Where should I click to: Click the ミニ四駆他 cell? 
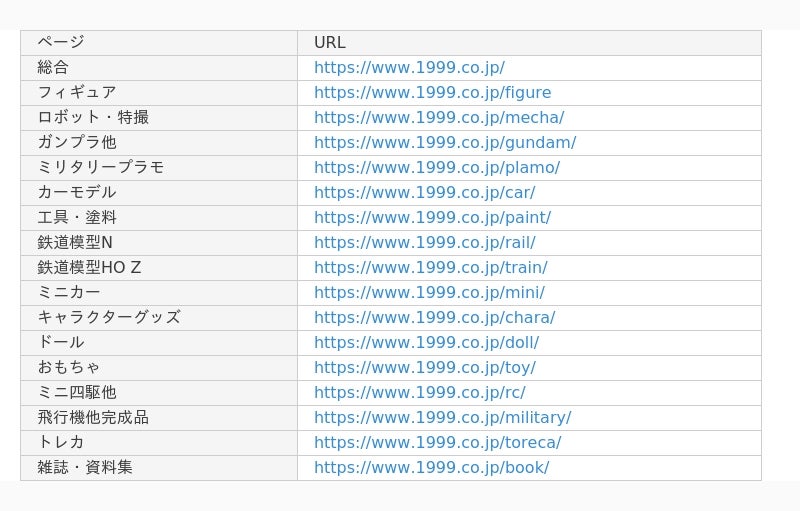pyautogui.click(x=159, y=393)
